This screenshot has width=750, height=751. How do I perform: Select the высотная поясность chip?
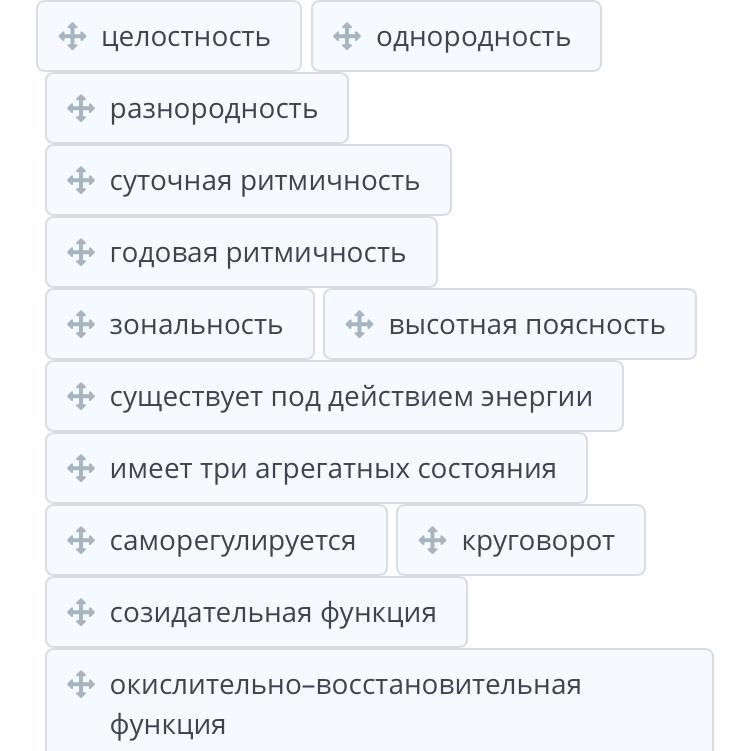526,325
